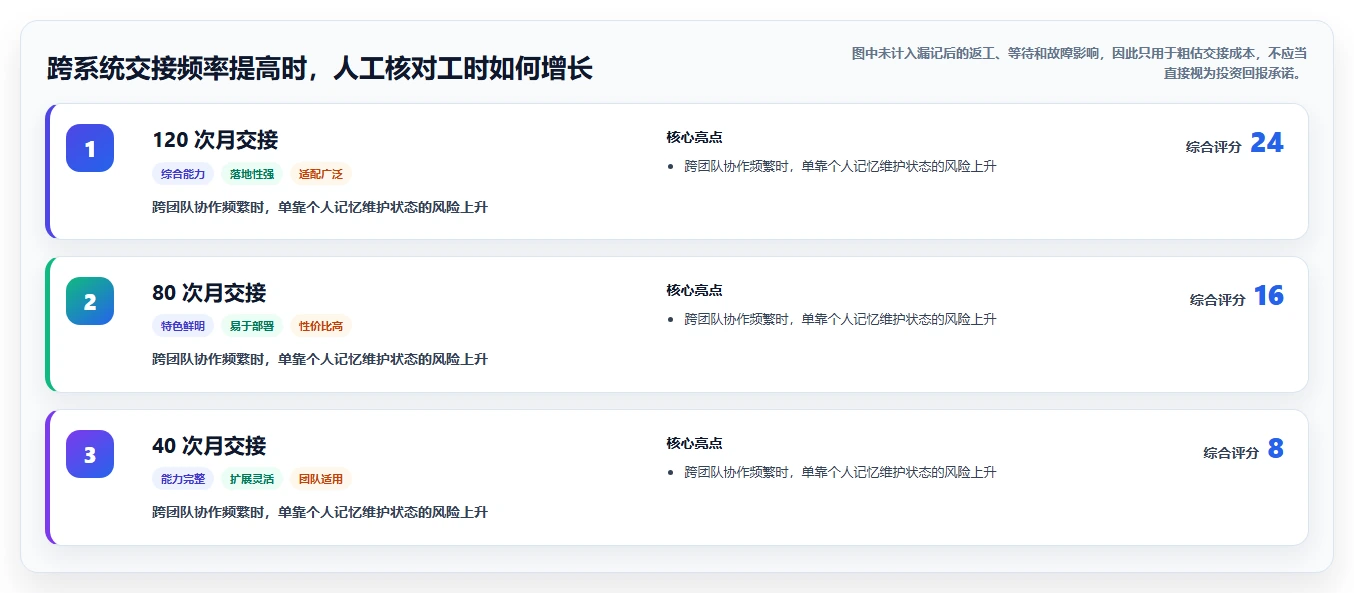Screen dimensions: 1354x593
Task: Click 综合评分 label beside score 8
Action: [x=1231, y=453]
